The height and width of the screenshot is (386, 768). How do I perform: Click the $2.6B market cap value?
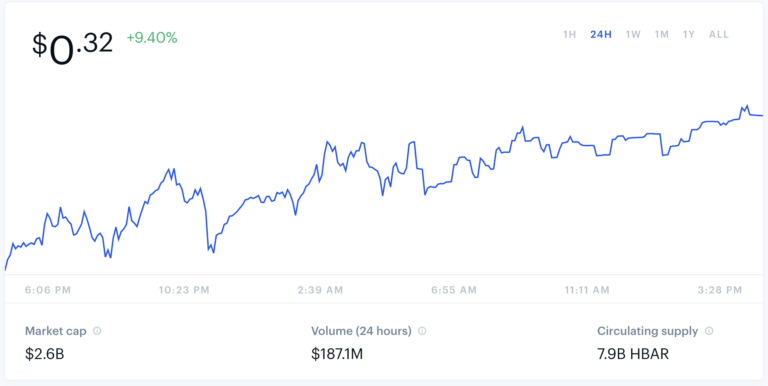point(45,354)
